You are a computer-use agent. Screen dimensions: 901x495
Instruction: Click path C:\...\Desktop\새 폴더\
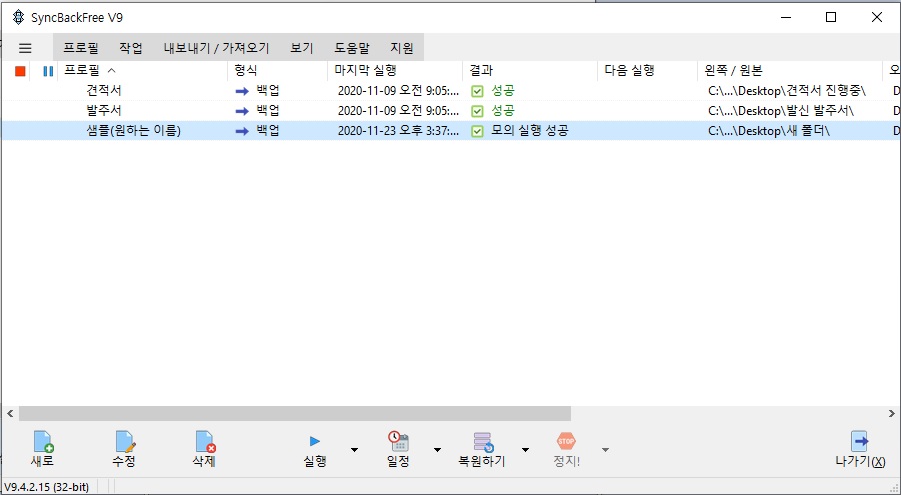pos(769,131)
